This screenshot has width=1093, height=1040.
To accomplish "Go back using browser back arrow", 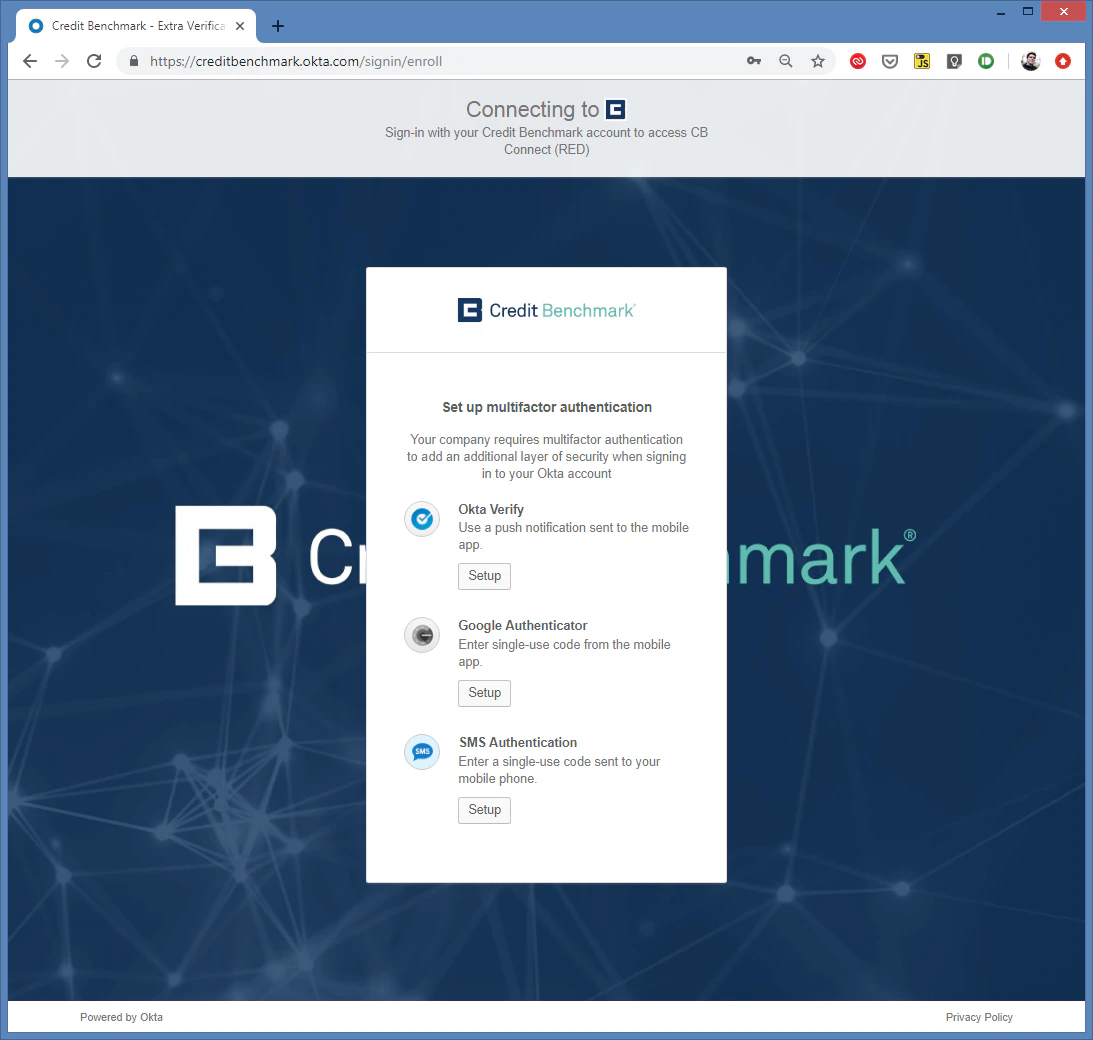I will point(30,61).
